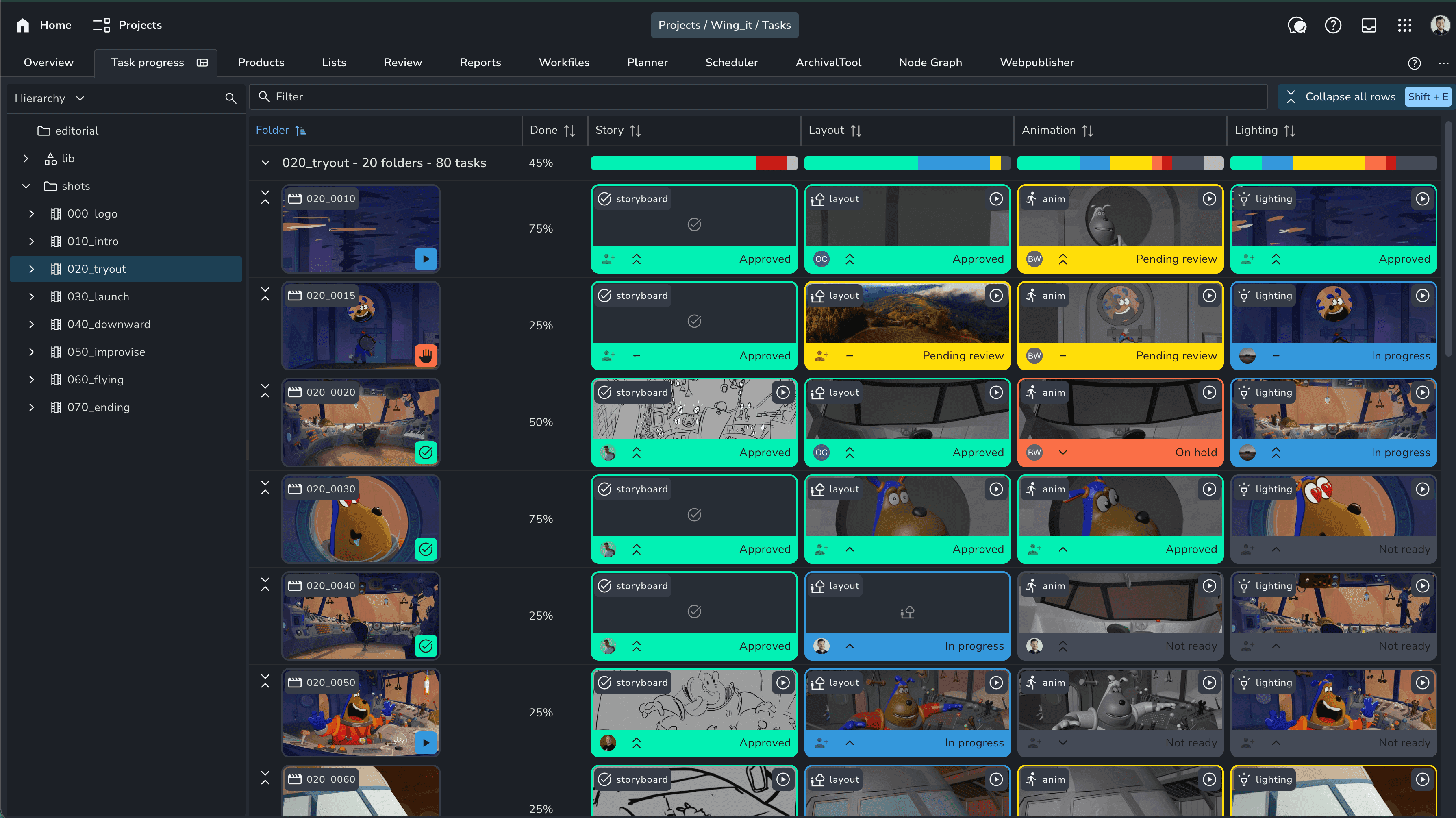Toggle the 020_0050 row collapse control
Screen dimensions: 1456x818
pos(265,681)
